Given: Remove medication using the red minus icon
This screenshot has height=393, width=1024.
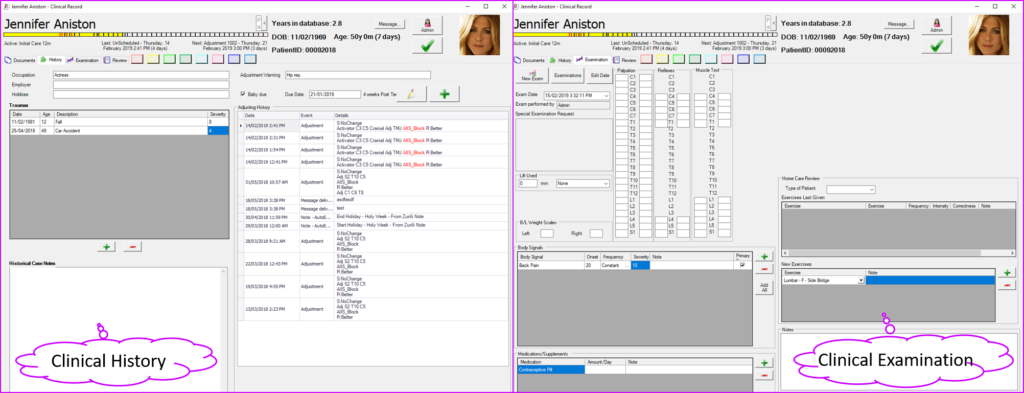Looking at the screenshot, I should pos(765,375).
